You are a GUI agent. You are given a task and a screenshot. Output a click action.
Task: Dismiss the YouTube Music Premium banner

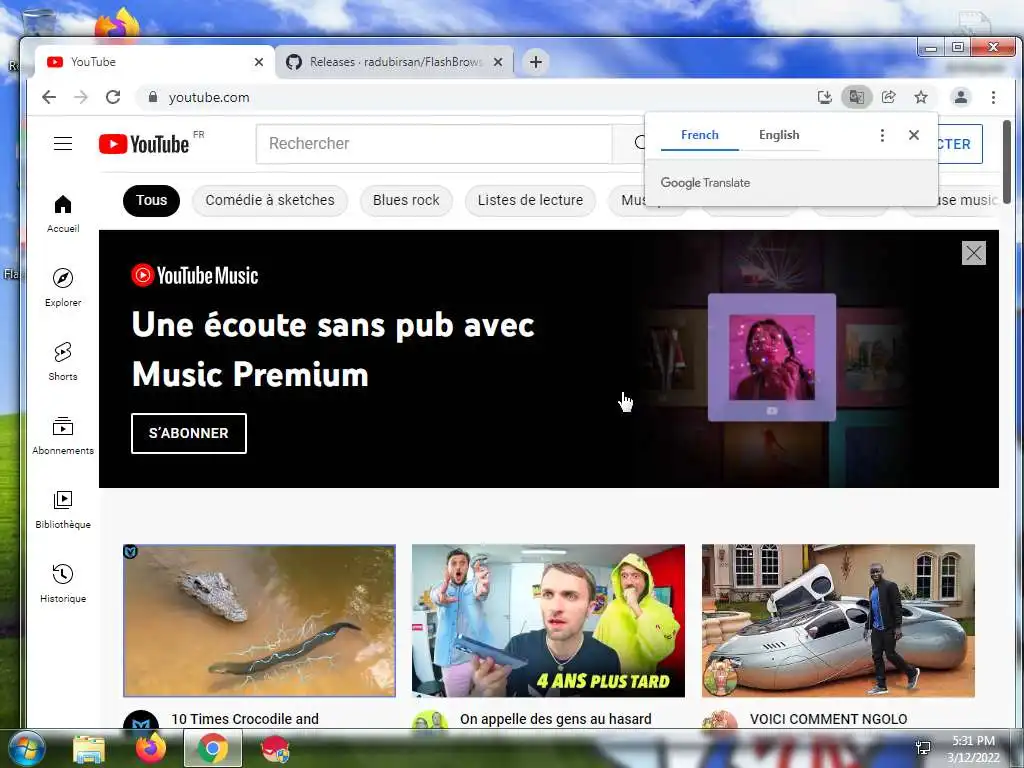click(974, 253)
